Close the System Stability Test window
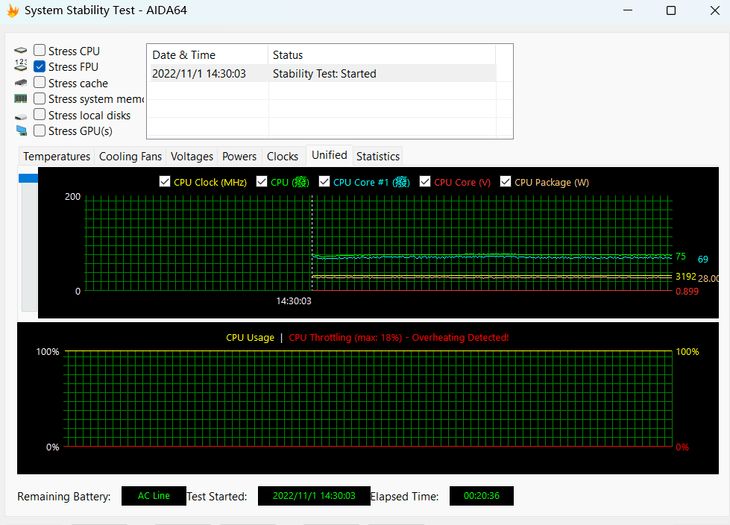Screen dimensions: 730x525 coord(715,10)
